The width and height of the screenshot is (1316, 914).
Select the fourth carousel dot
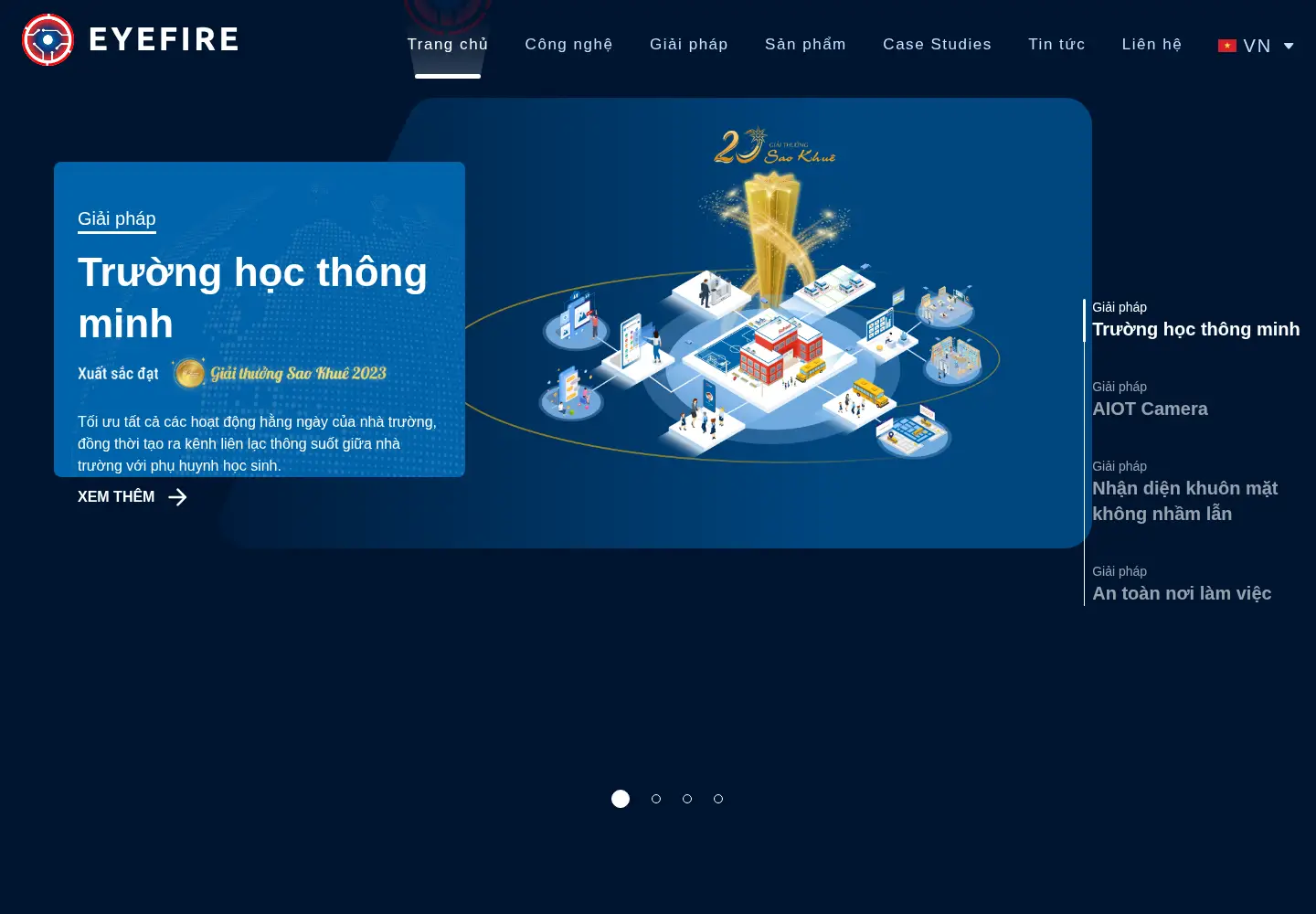coord(718,799)
